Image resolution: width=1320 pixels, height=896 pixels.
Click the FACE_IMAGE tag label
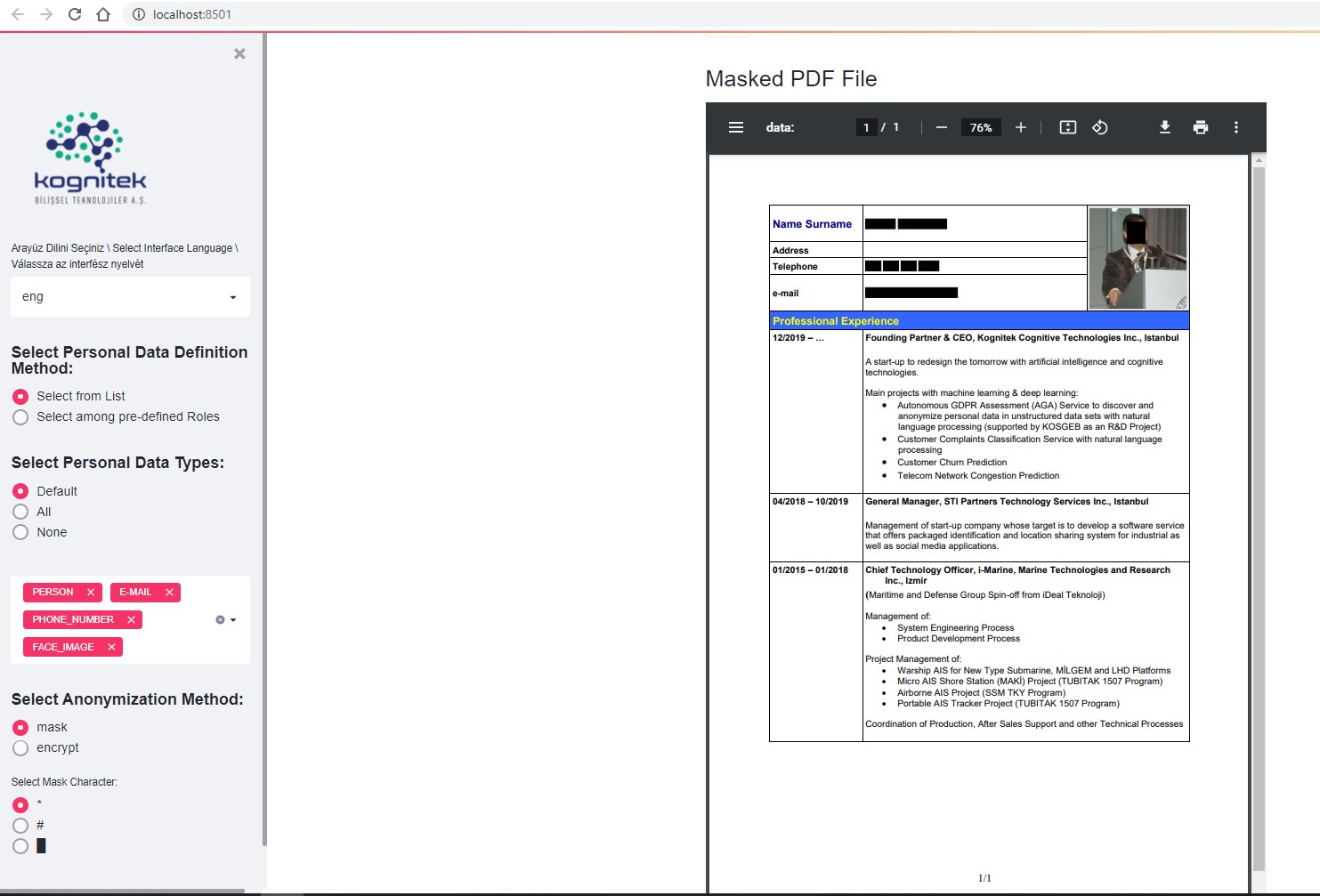pyautogui.click(x=63, y=647)
